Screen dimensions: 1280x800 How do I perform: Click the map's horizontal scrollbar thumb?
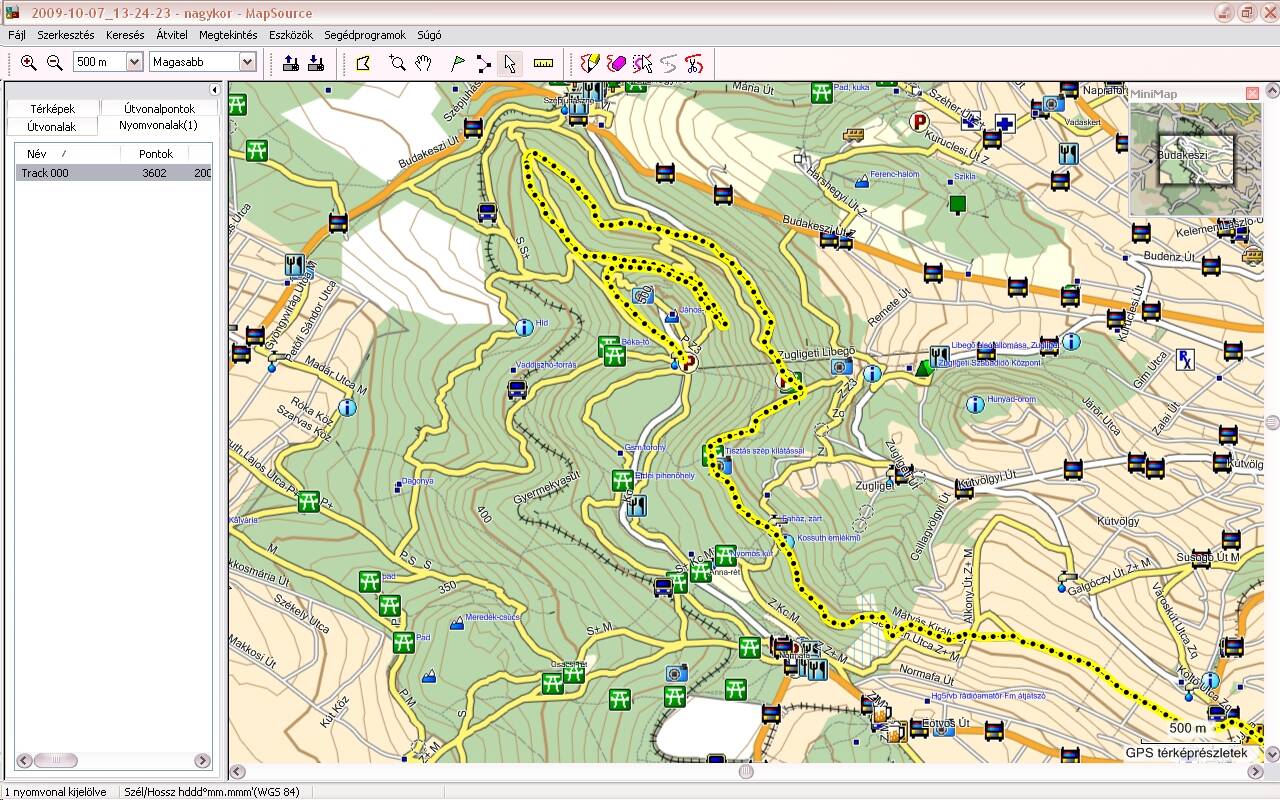[x=746, y=772]
